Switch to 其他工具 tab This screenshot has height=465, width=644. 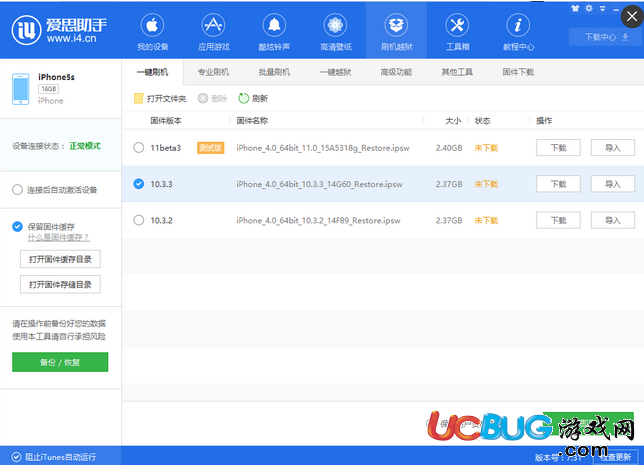[x=457, y=72]
